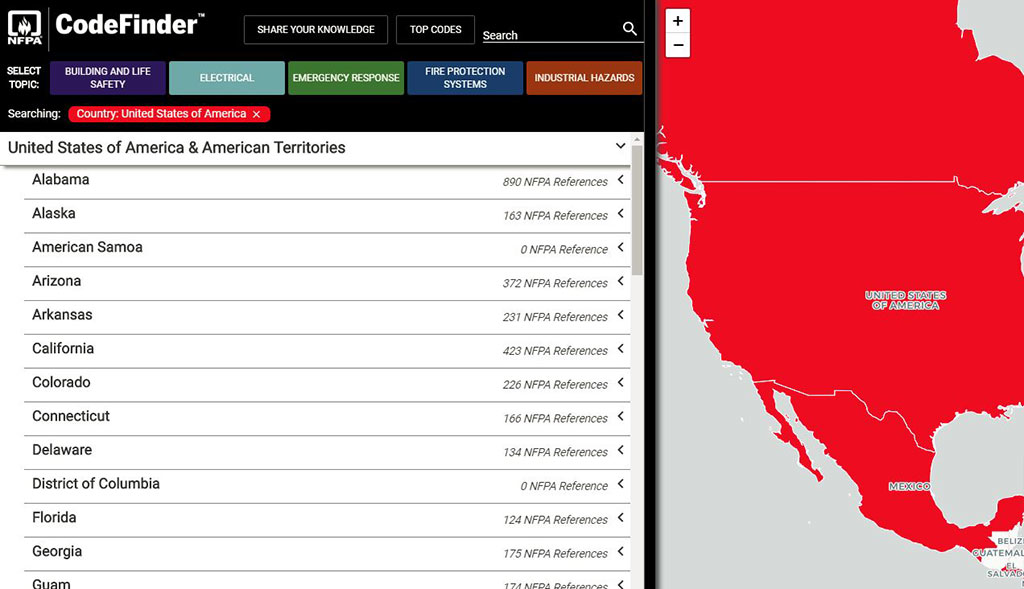Open the Top Codes page
Image resolution: width=1024 pixels, height=589 pixels.
[435, 29]
